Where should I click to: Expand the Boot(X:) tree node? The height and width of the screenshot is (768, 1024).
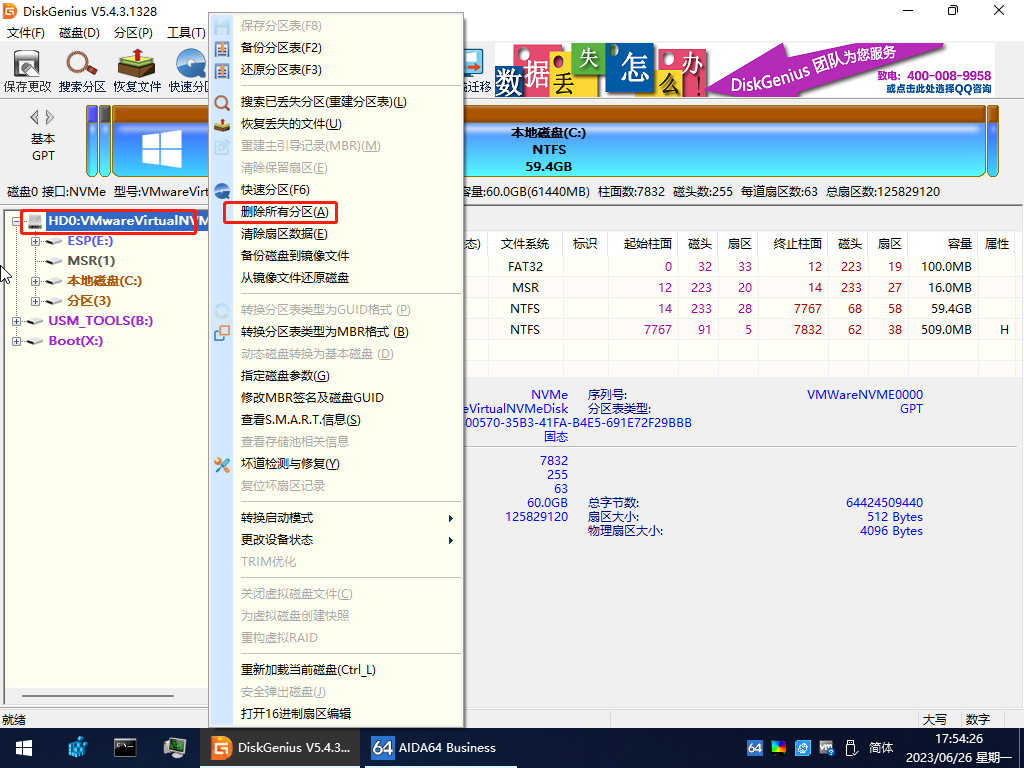(x=16, y=342)
